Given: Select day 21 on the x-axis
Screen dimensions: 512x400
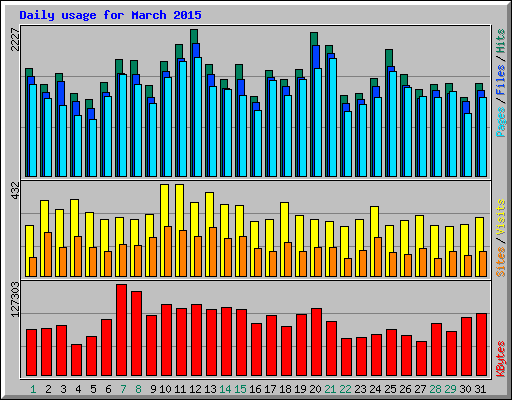Looking at the screenshot, I should point(330,389).
